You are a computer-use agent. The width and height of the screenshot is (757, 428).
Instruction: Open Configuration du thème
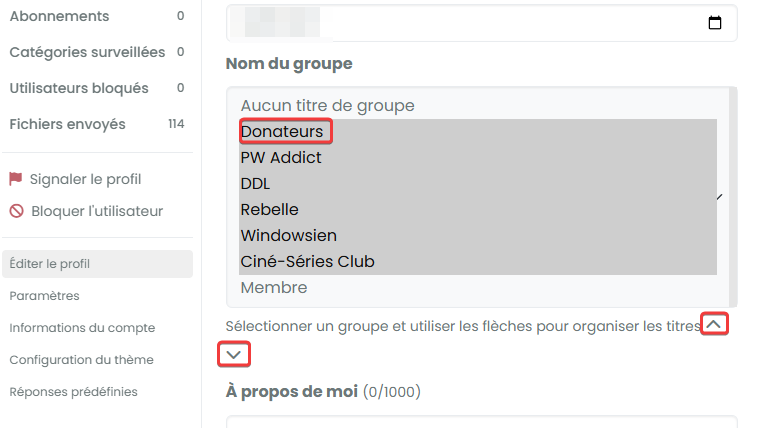pos(82,360)
